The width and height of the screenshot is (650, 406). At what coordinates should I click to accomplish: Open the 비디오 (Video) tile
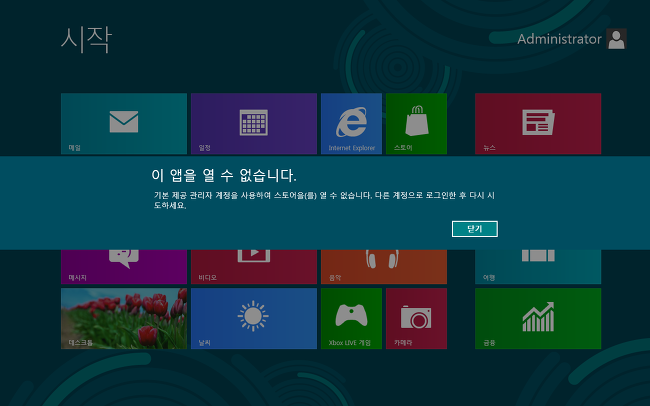coord(254,267)
